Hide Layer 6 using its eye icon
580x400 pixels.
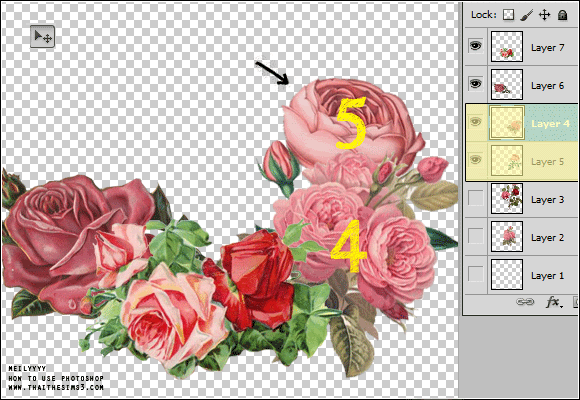(x=476, y=84)
